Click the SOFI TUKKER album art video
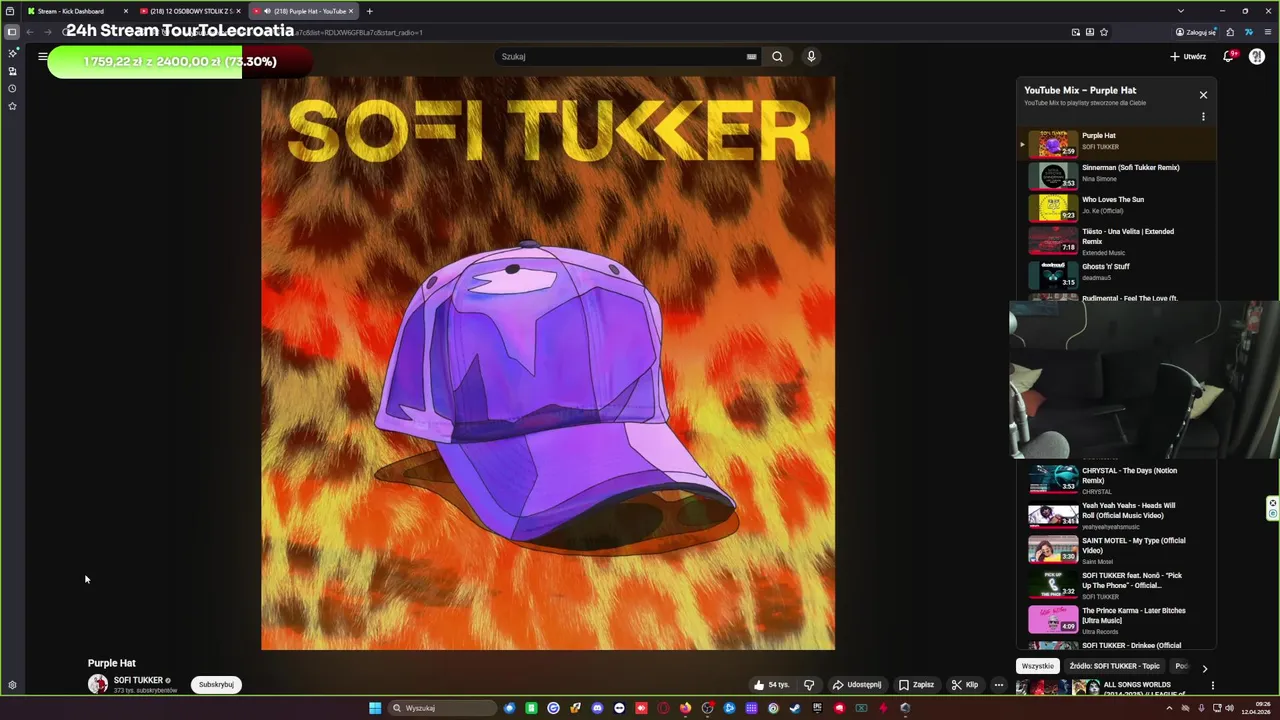This screenshot has width=1280, height=720. [548, 363]
